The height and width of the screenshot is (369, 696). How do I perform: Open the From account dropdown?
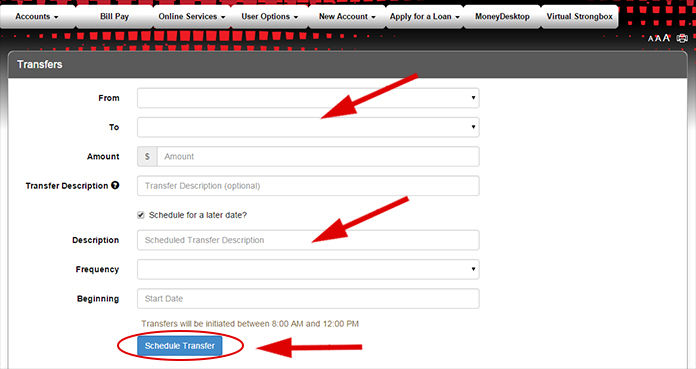(x=308, y=98)
